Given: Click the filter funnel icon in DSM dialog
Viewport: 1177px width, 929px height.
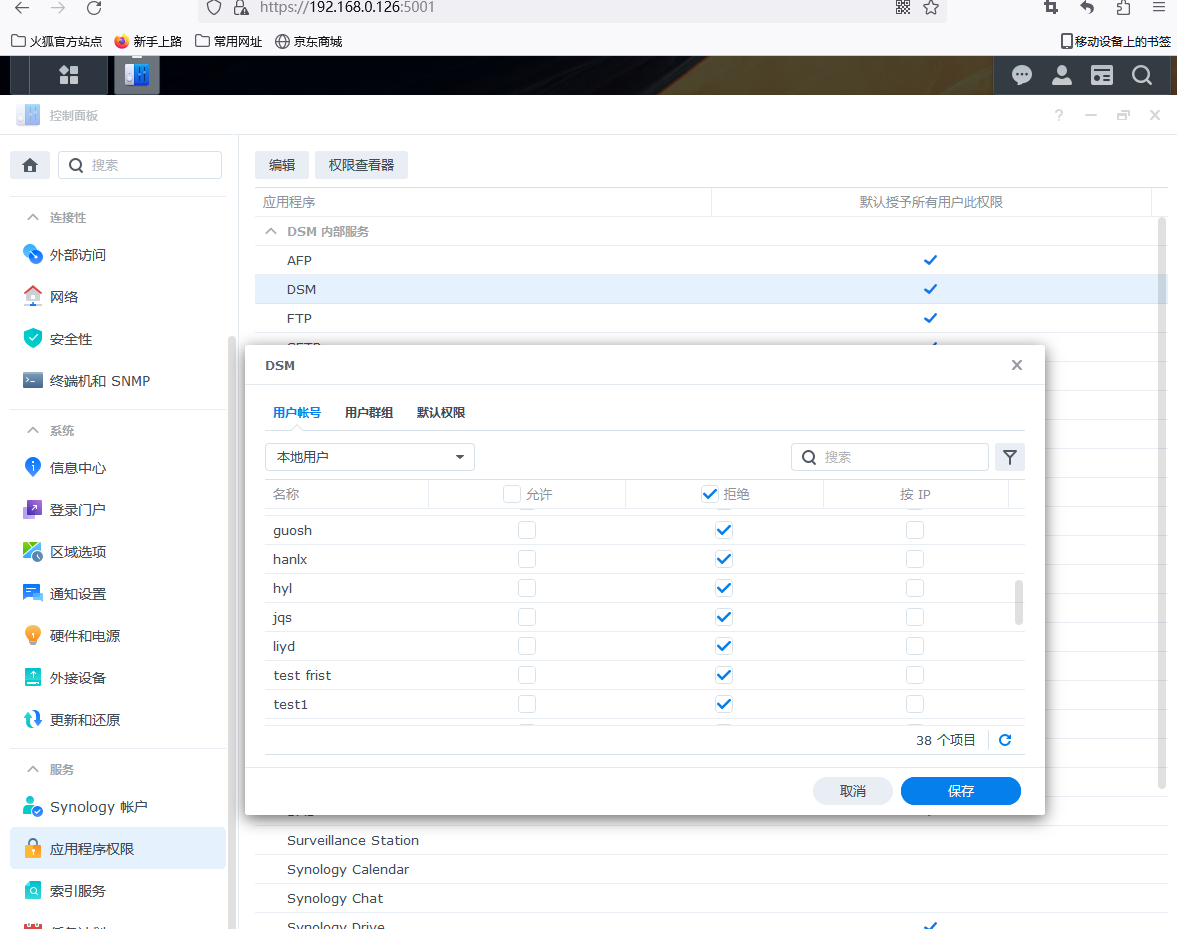Looking at the screenshot, I should [x=1010, y=457].
